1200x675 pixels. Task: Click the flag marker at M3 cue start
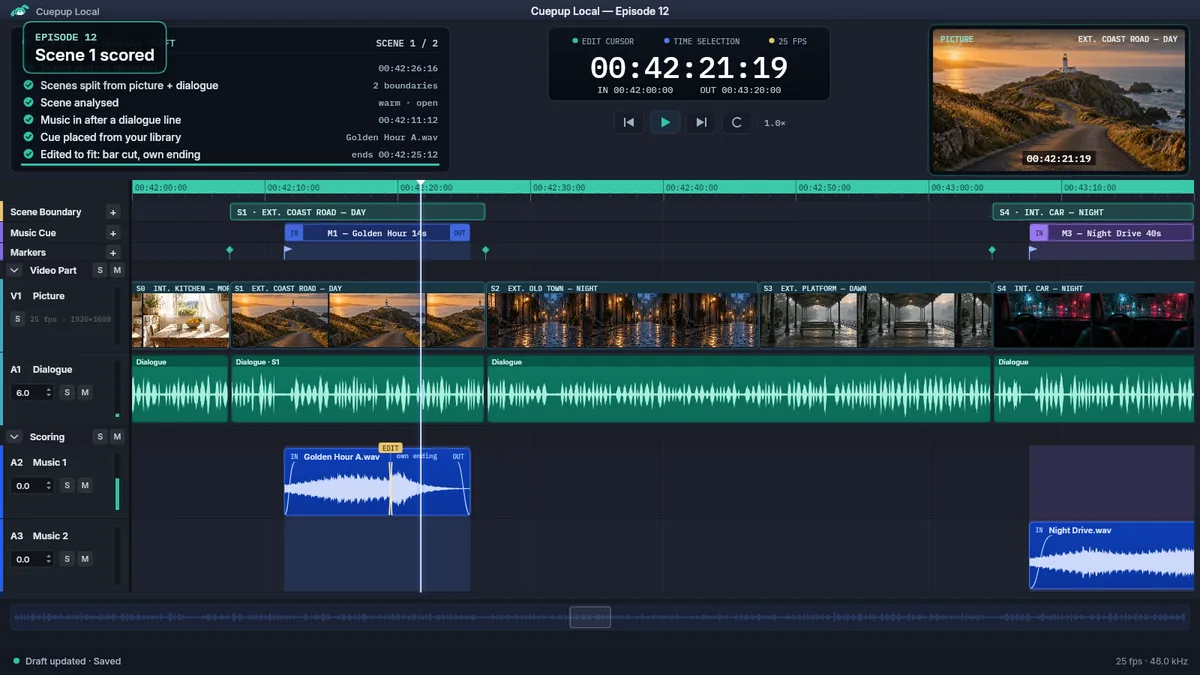[x=1033, y=252]
